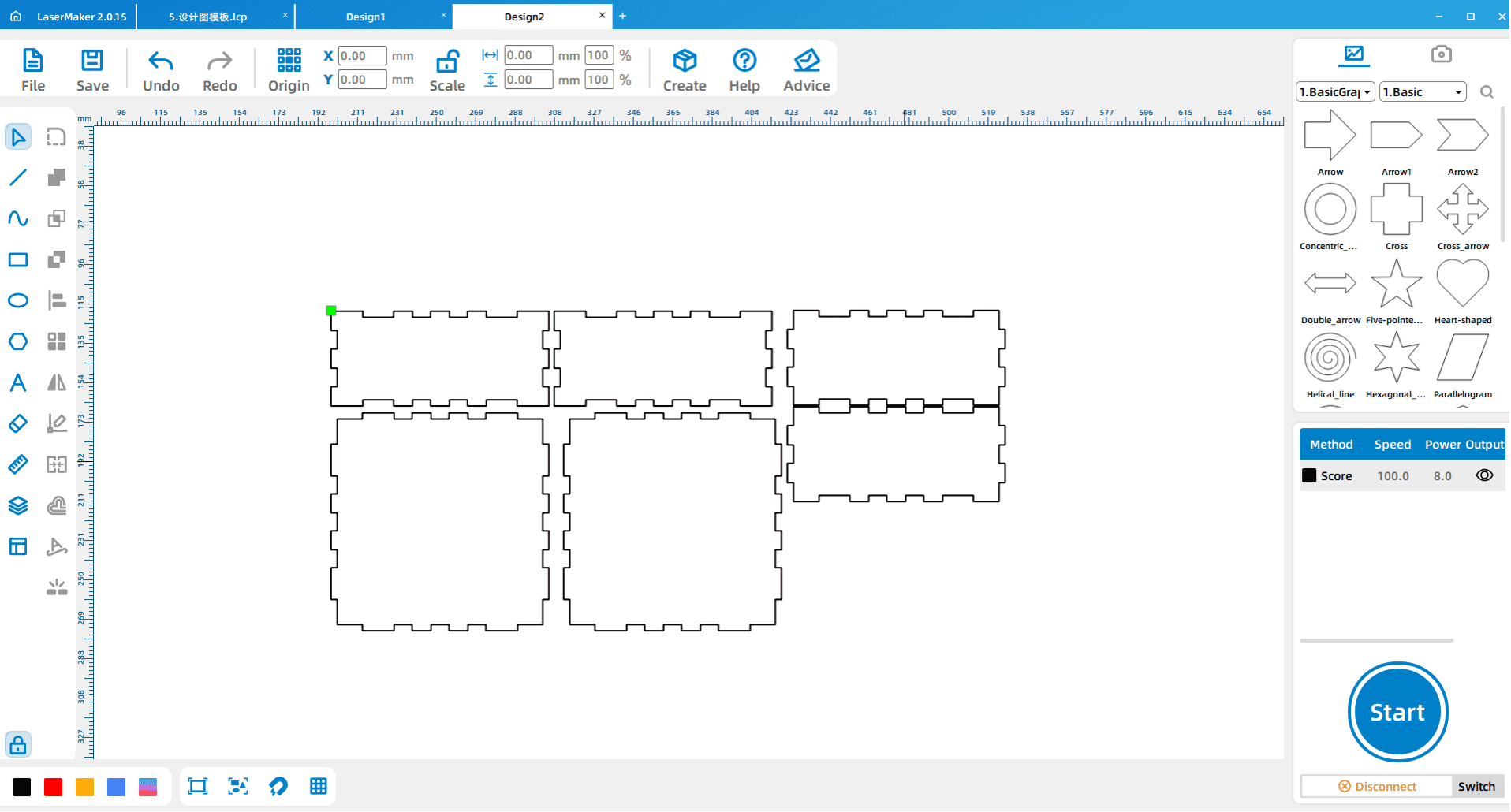Open the camera panel icon

click(1441, 54)
